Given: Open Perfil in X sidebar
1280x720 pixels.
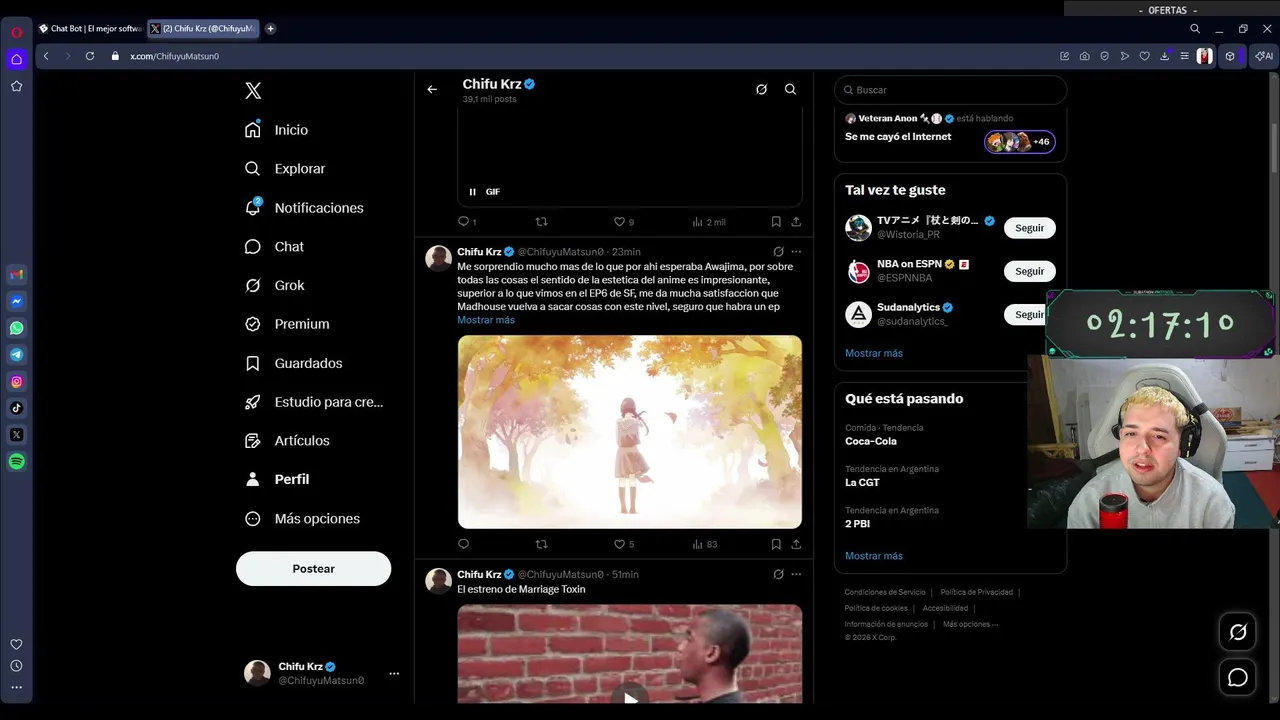Looking at the screenshot, I should coord(277,480).
